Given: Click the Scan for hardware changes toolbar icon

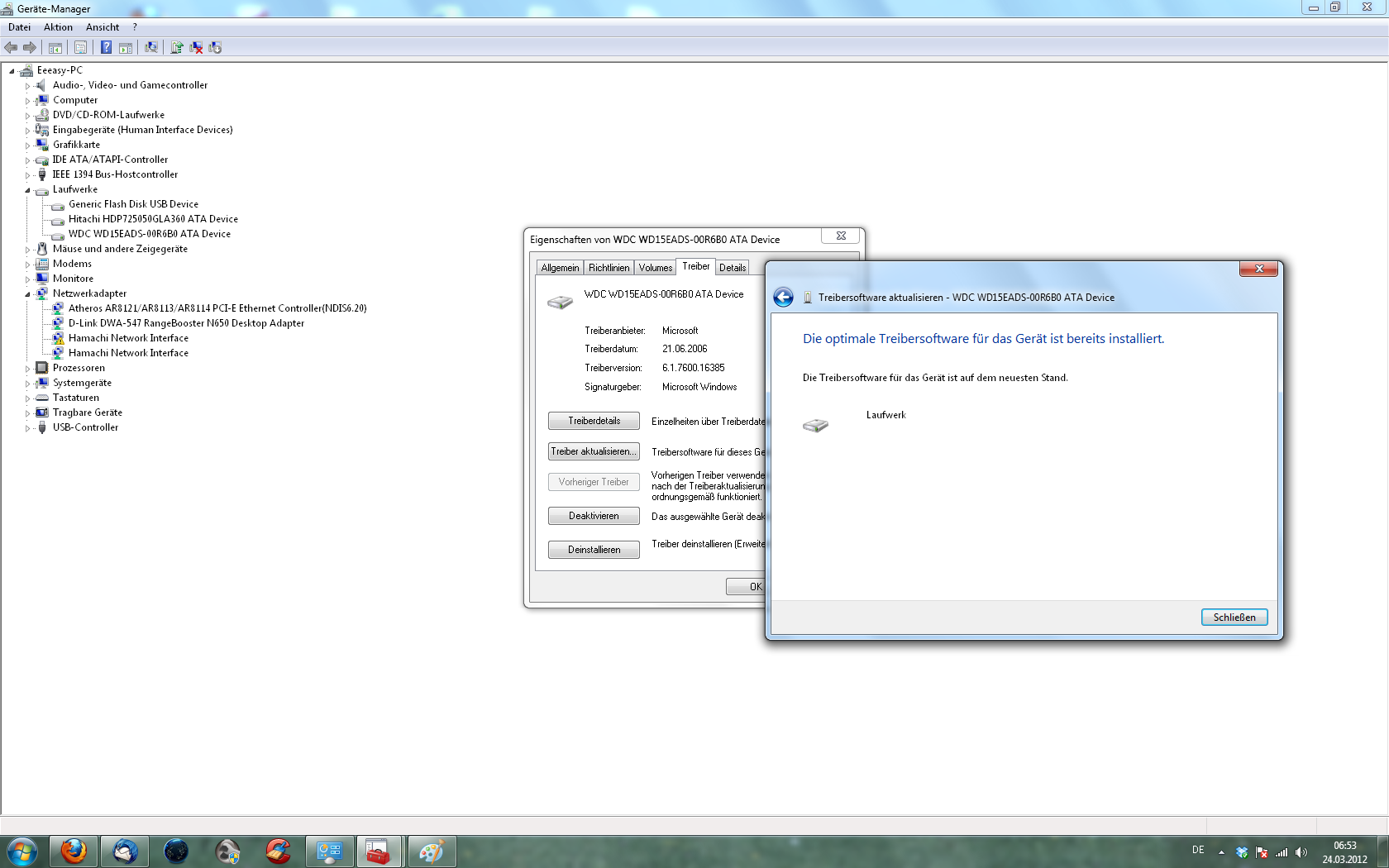Looking at the screenshot, I should tap(151, 48).
